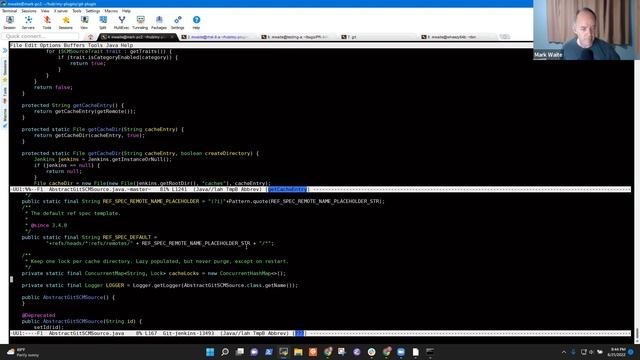Viewport: 640px width, 360px height.
Task: Click the Split toolbar icon
Action: 103,22
